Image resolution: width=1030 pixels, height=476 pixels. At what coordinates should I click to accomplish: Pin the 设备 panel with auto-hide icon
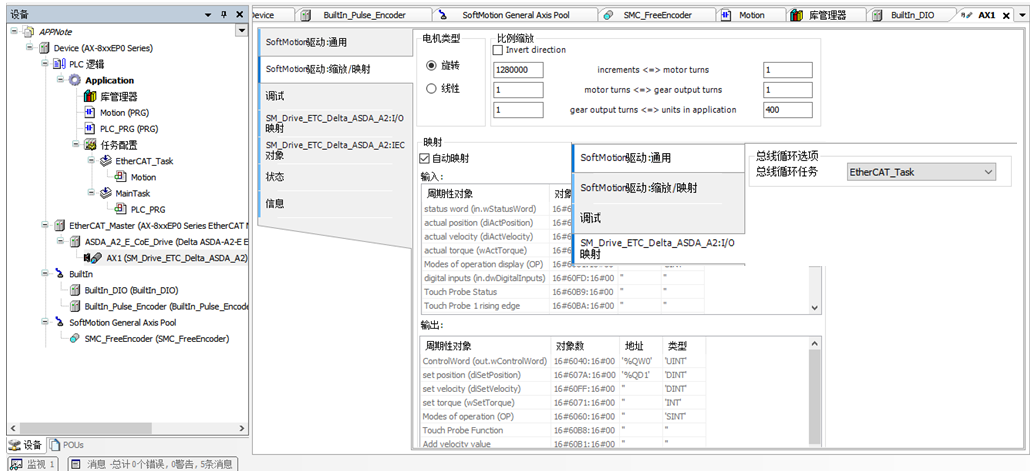pos(223,14)
